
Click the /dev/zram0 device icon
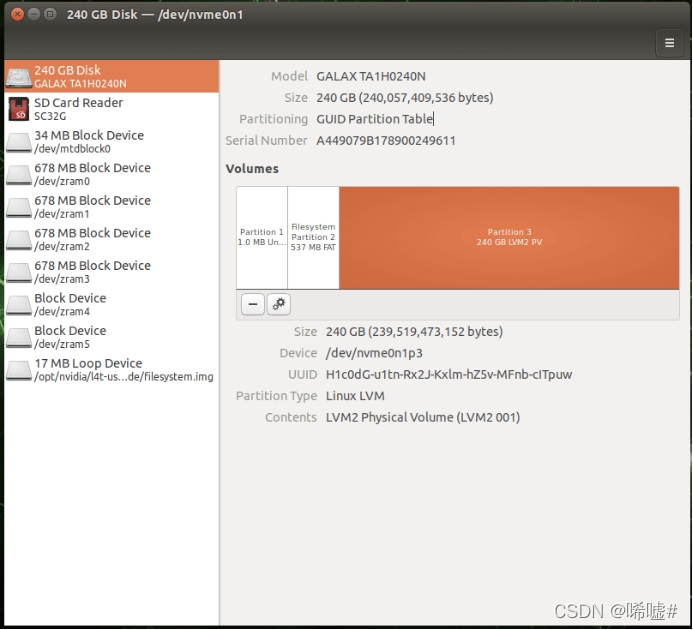coord(19,175)
